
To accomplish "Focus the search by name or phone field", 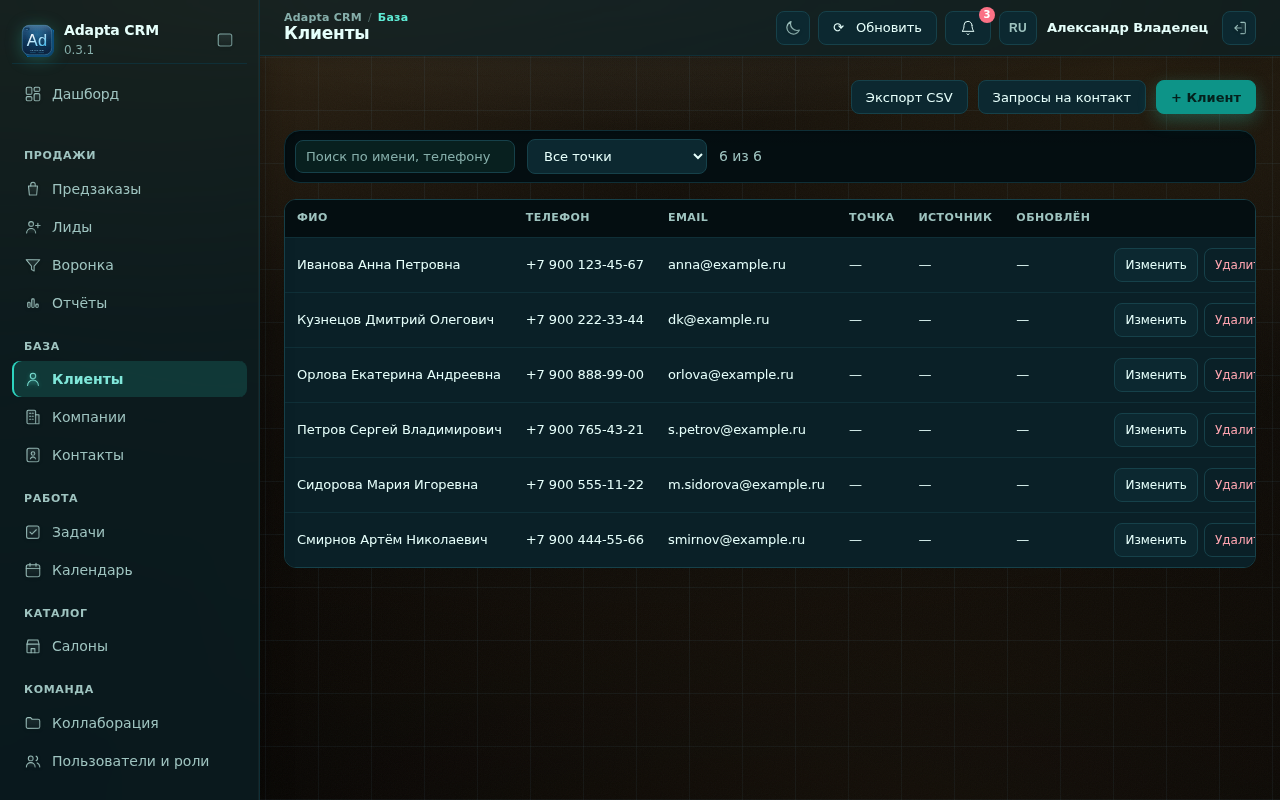I will pos(405,157).
